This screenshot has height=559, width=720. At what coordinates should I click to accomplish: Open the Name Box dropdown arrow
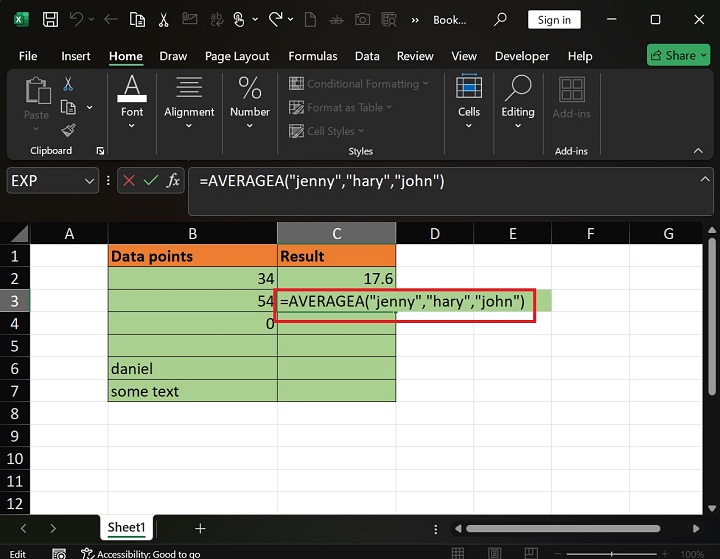(x=88, y=181)
